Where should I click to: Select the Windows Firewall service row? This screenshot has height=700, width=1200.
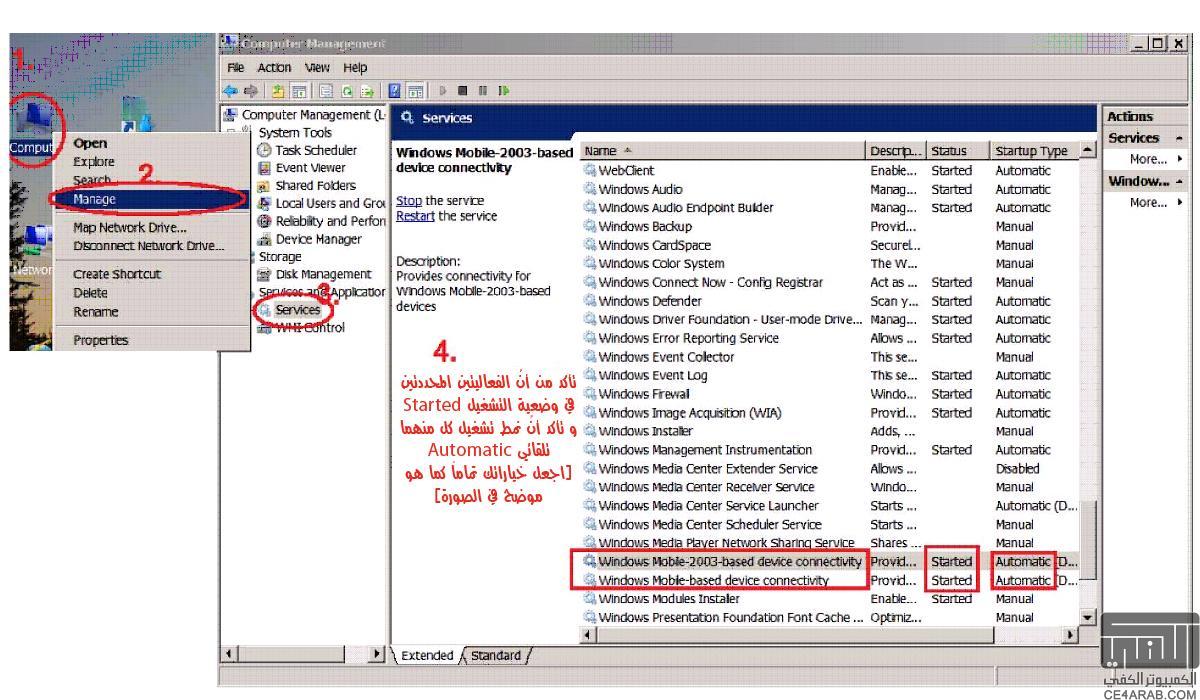(831, 394)
